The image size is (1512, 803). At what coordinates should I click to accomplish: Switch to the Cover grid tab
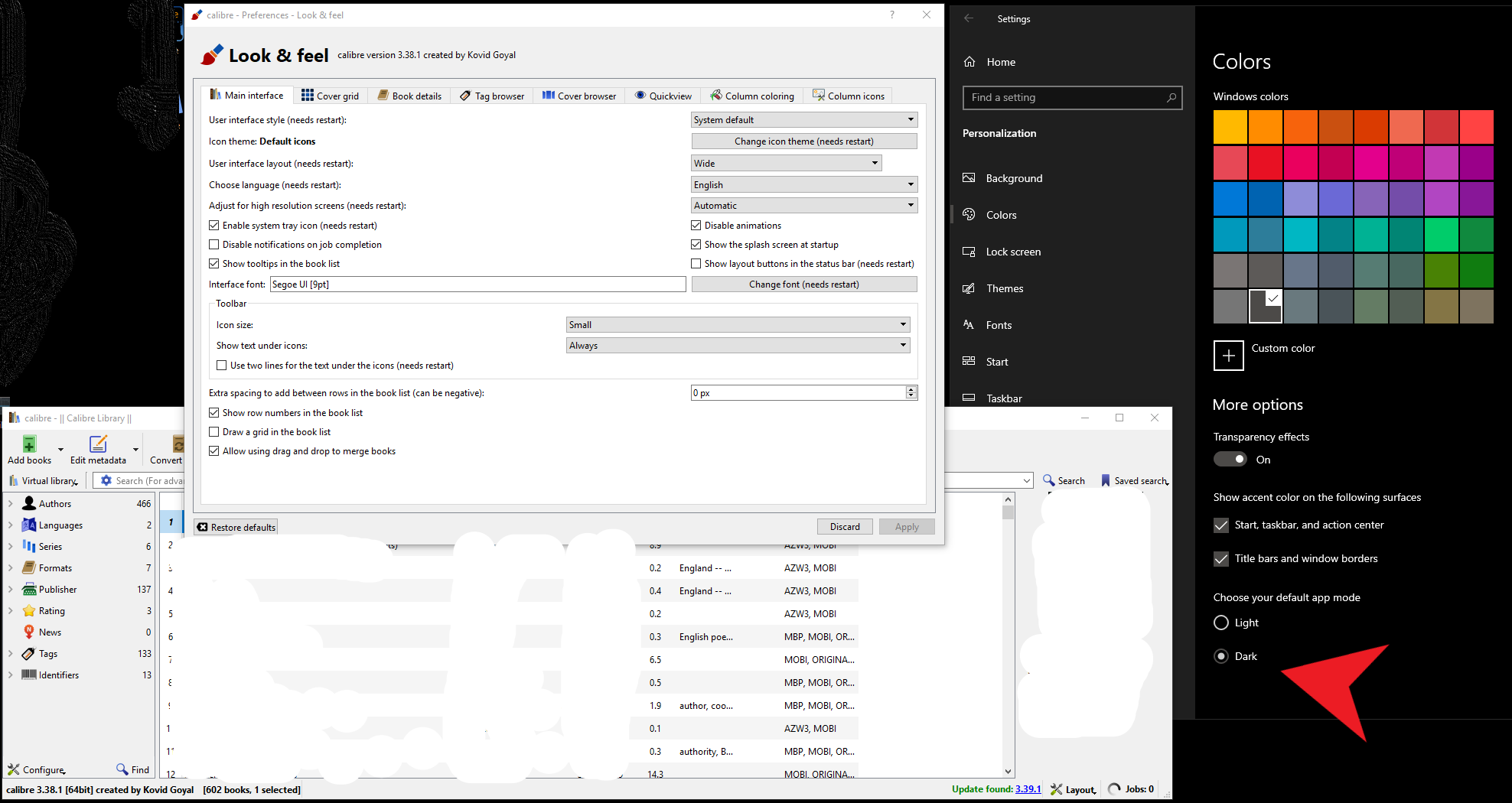pyautogui.click(x=330, y=96)
